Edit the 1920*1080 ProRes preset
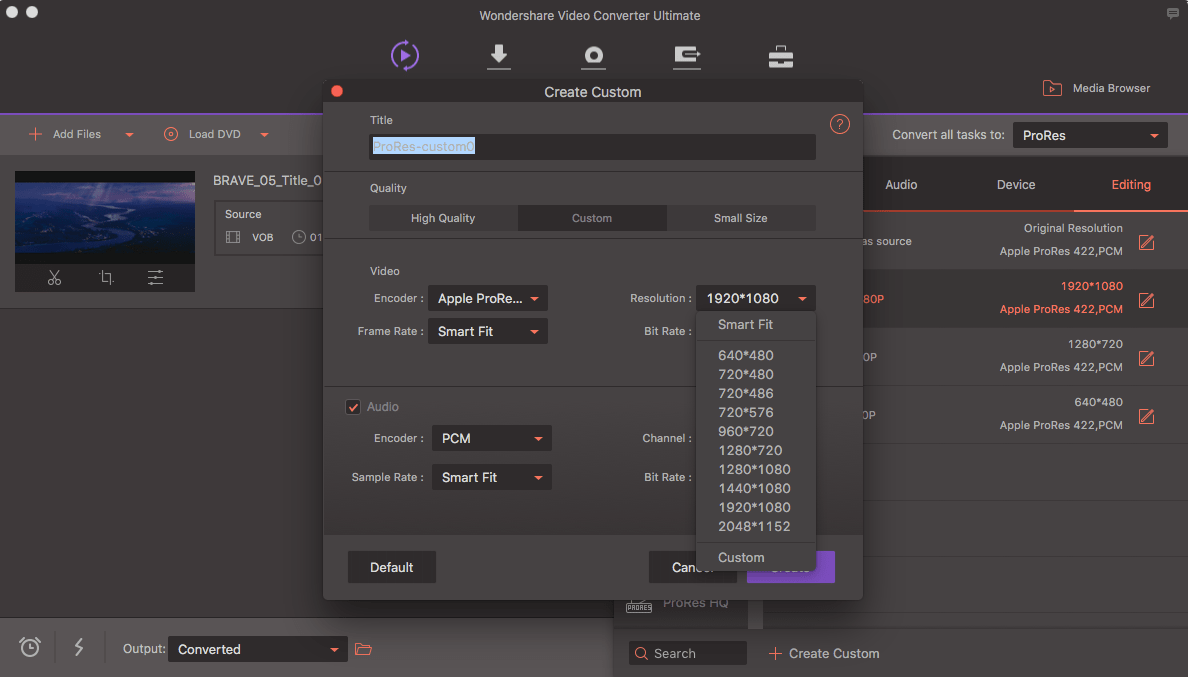The width and height of the screenshot is (1188, 677). click(x=1146, y=301)
